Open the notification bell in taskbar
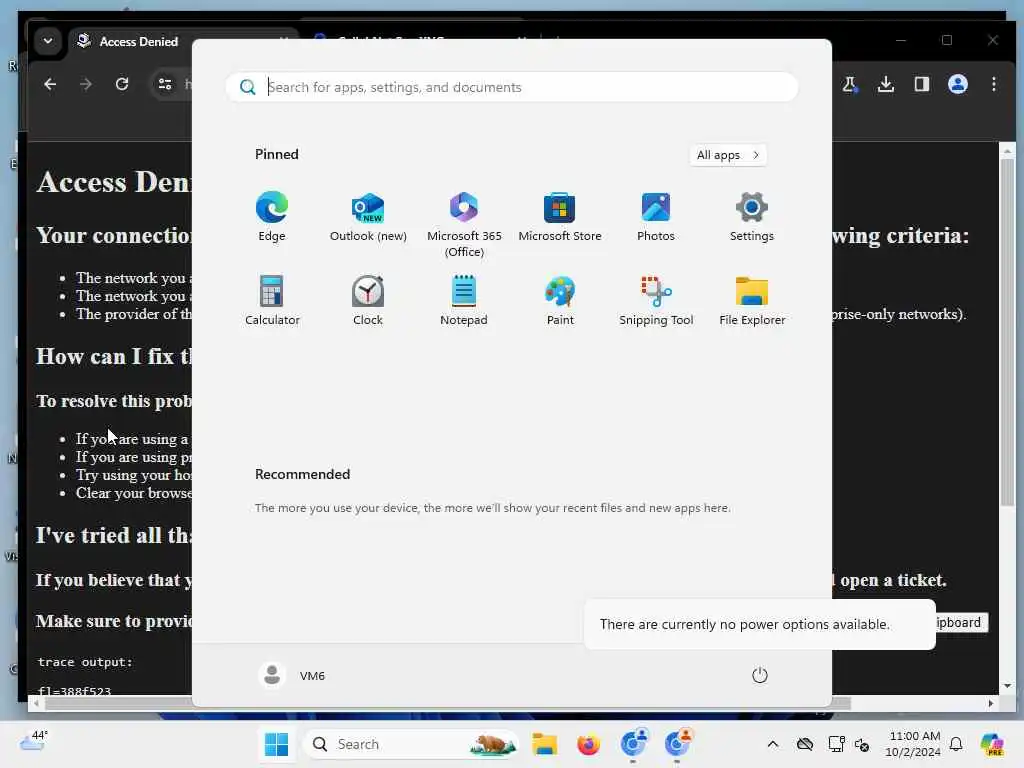 956,744
